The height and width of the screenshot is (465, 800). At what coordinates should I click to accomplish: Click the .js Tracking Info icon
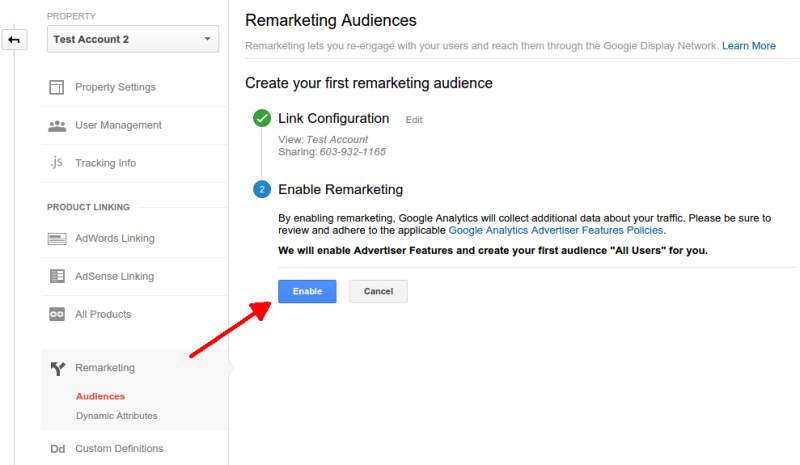pos(57,163)
